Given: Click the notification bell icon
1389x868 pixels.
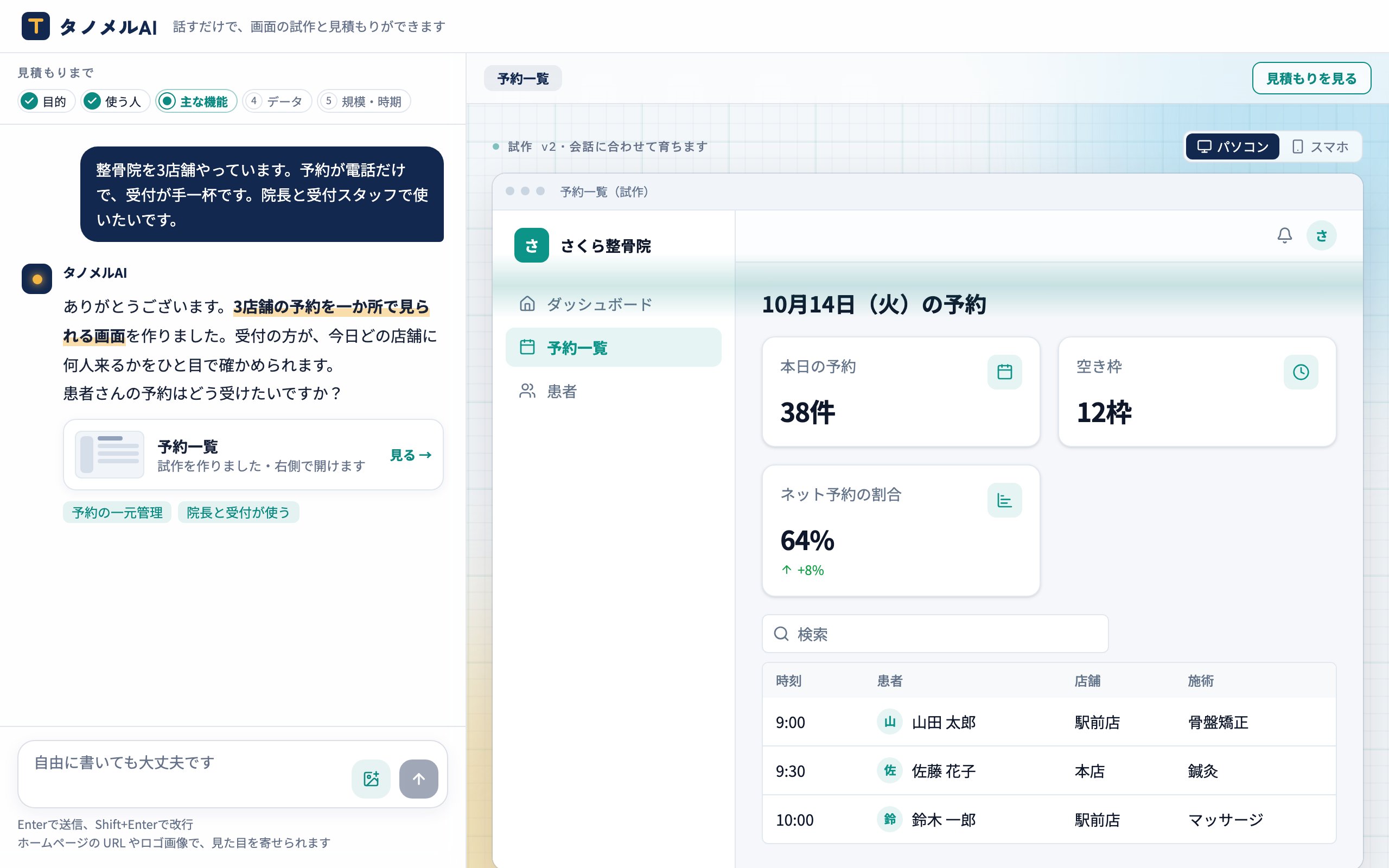Looking at the screenshot, I should pos(1284,235).
